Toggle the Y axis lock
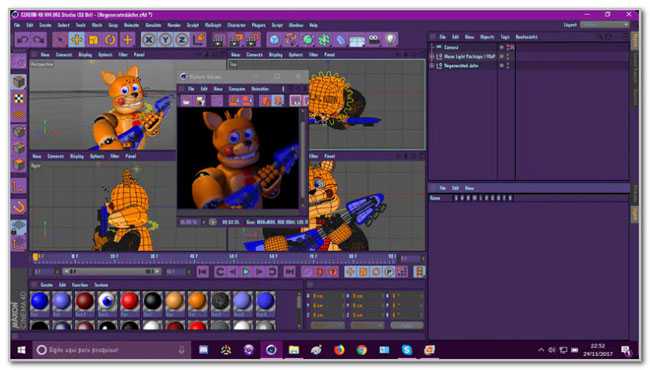 tap(165, 40)
